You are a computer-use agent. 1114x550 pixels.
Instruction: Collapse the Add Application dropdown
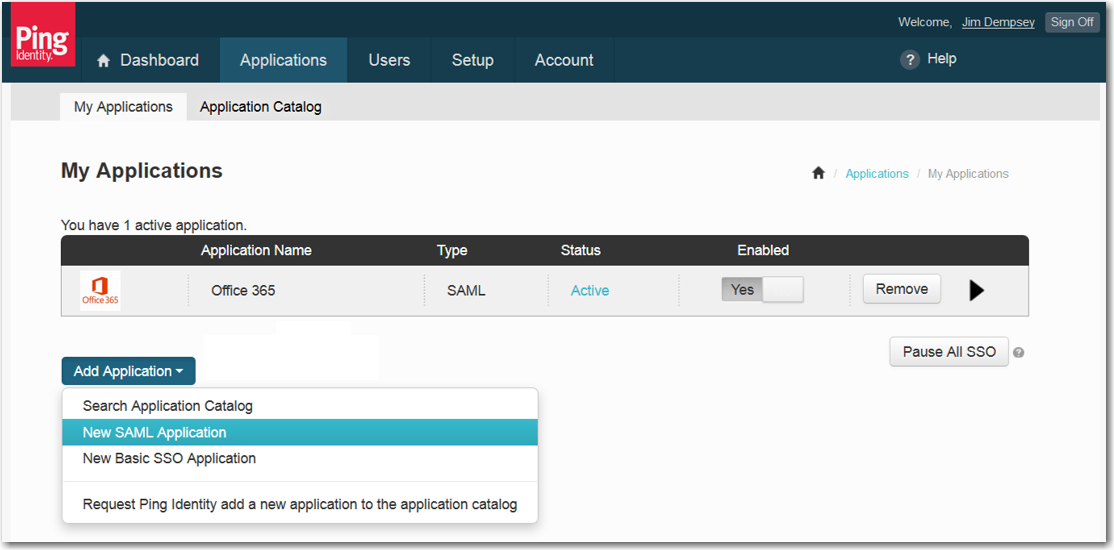(128, 371)
